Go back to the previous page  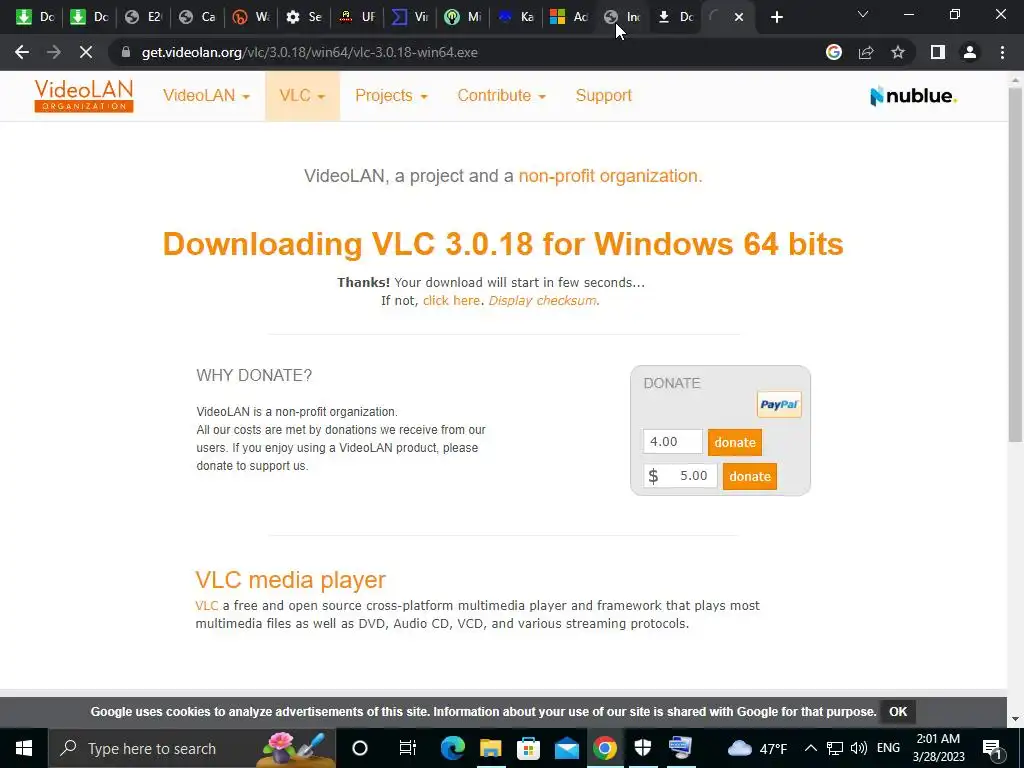point(22,52)
